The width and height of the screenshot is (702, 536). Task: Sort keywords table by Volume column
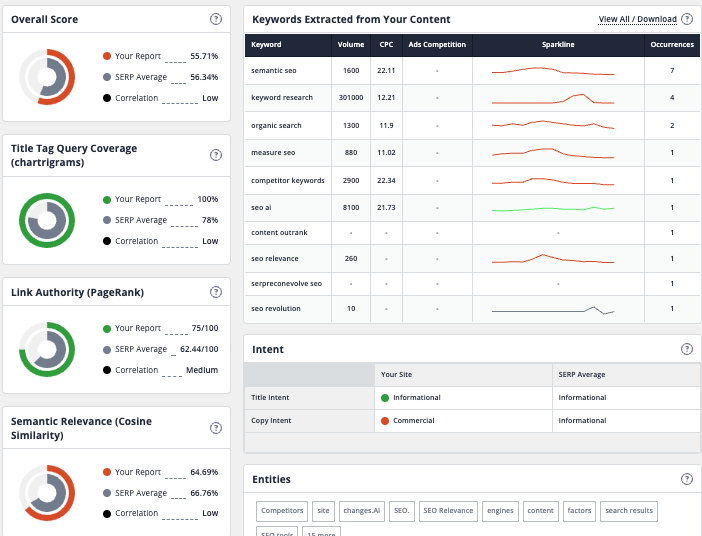pos(351,45)
